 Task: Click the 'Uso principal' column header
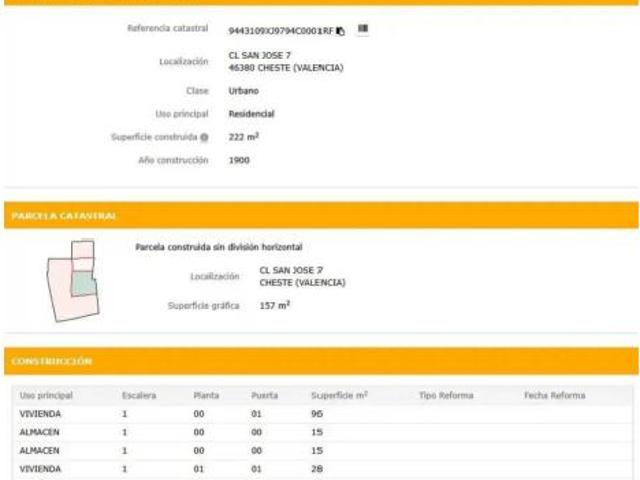46,395
